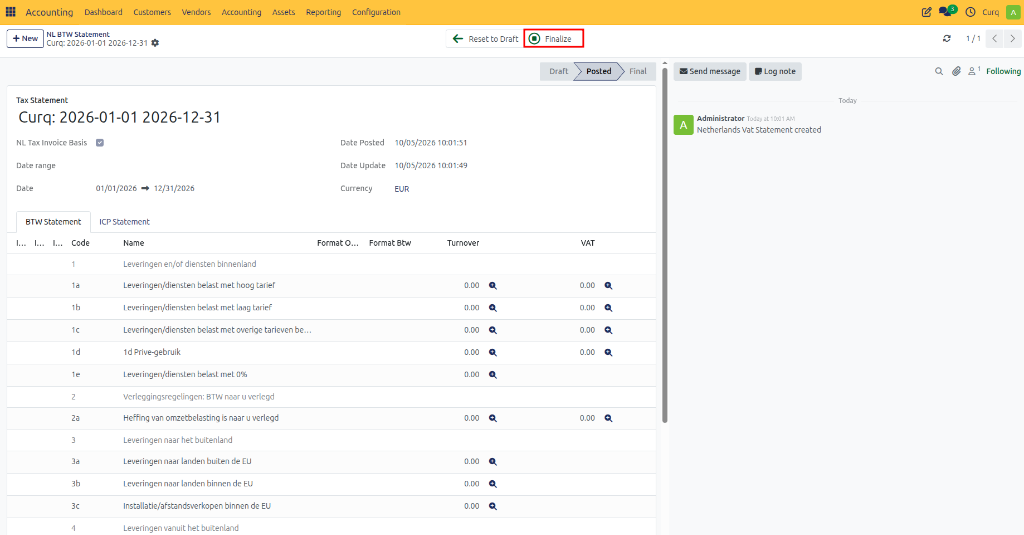Open the apps grid menu icon
The width and height of the screenshot is (1024, 535).
[x=10, y=12]
